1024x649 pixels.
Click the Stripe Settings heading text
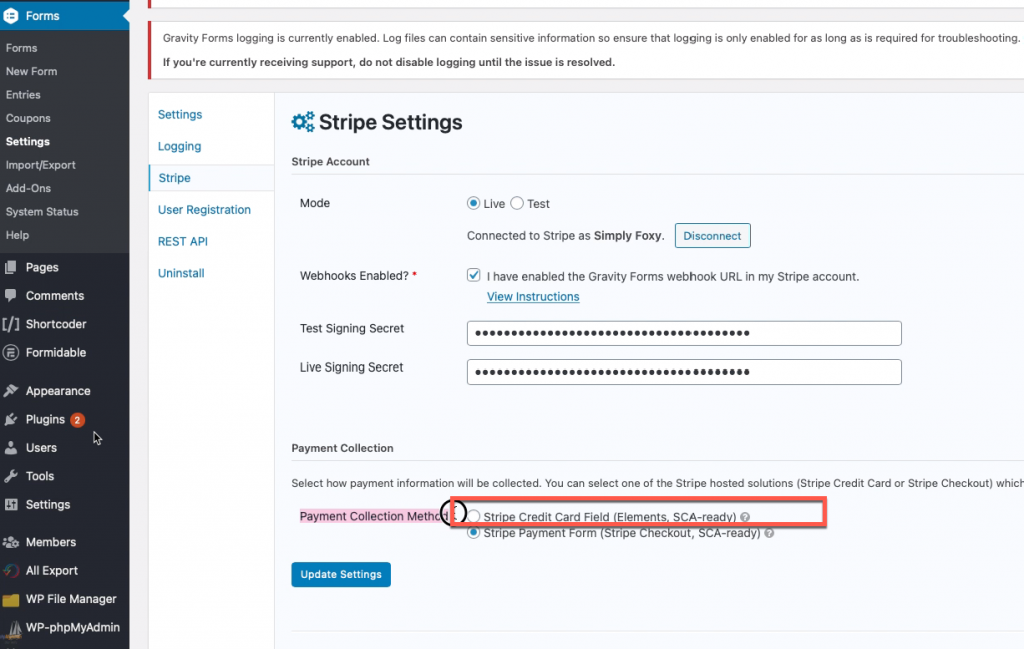391,122
